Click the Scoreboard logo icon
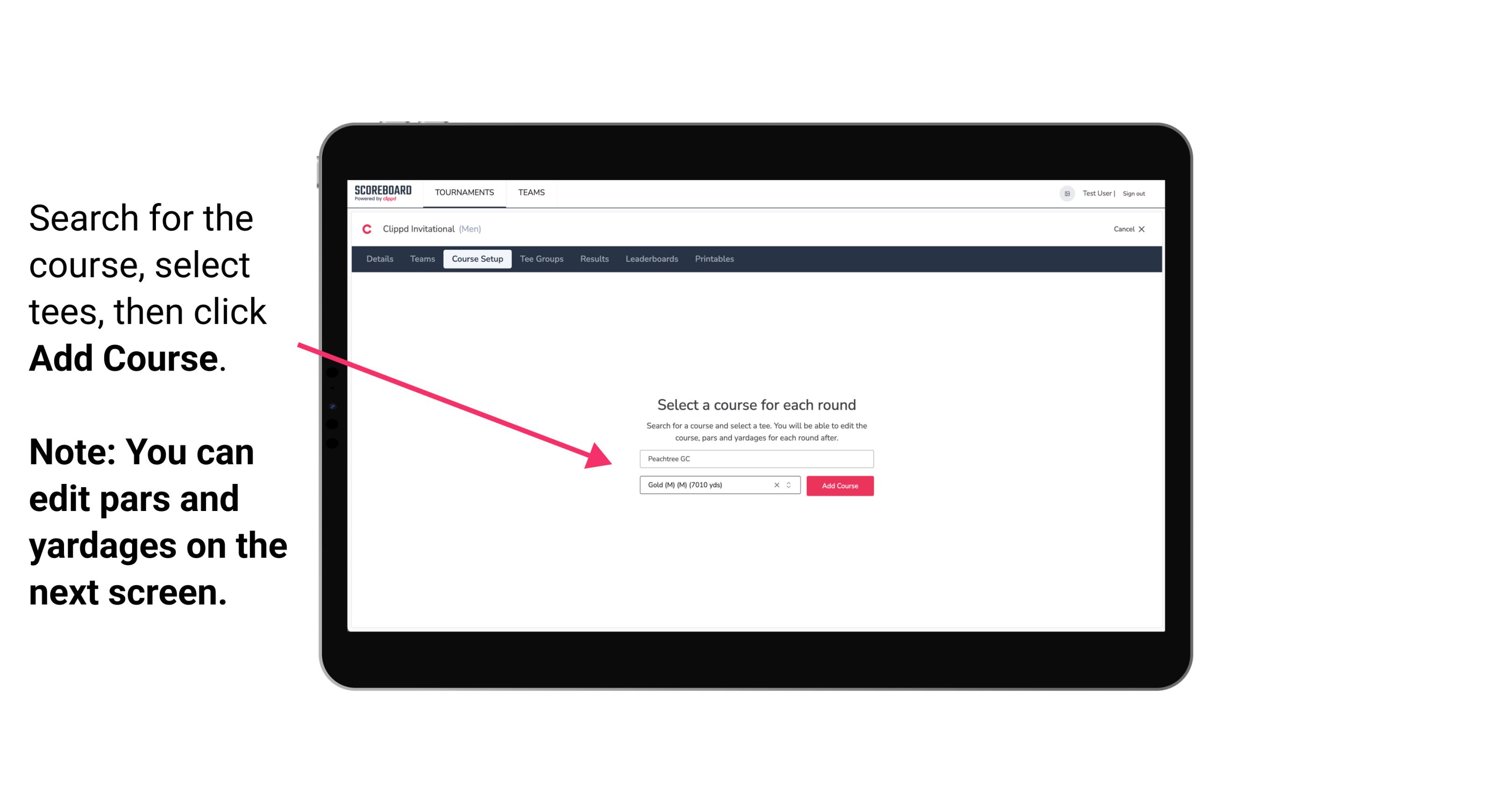Viewport: 1510px width, 812px height. point(384,193)
